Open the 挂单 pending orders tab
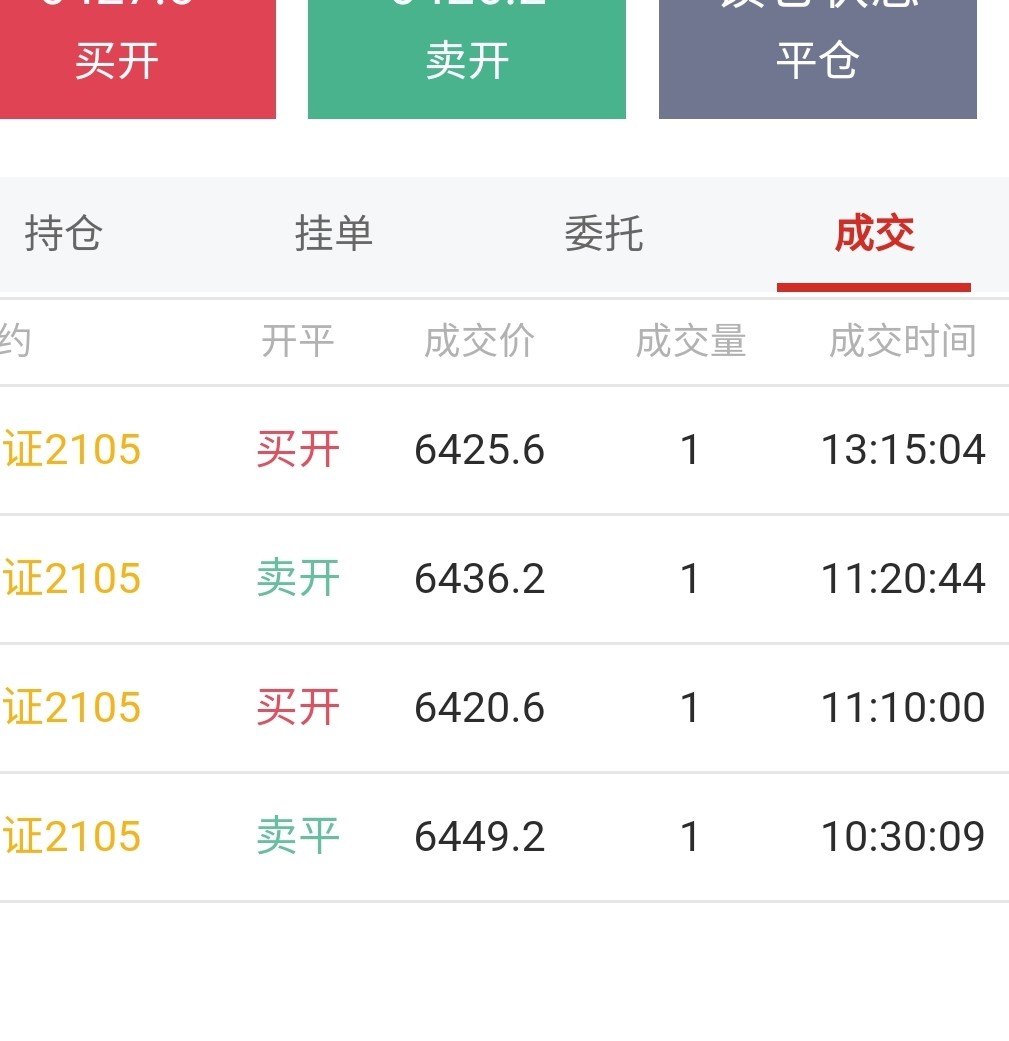Screen dimensions: 1009x1041 pos(334,234)
